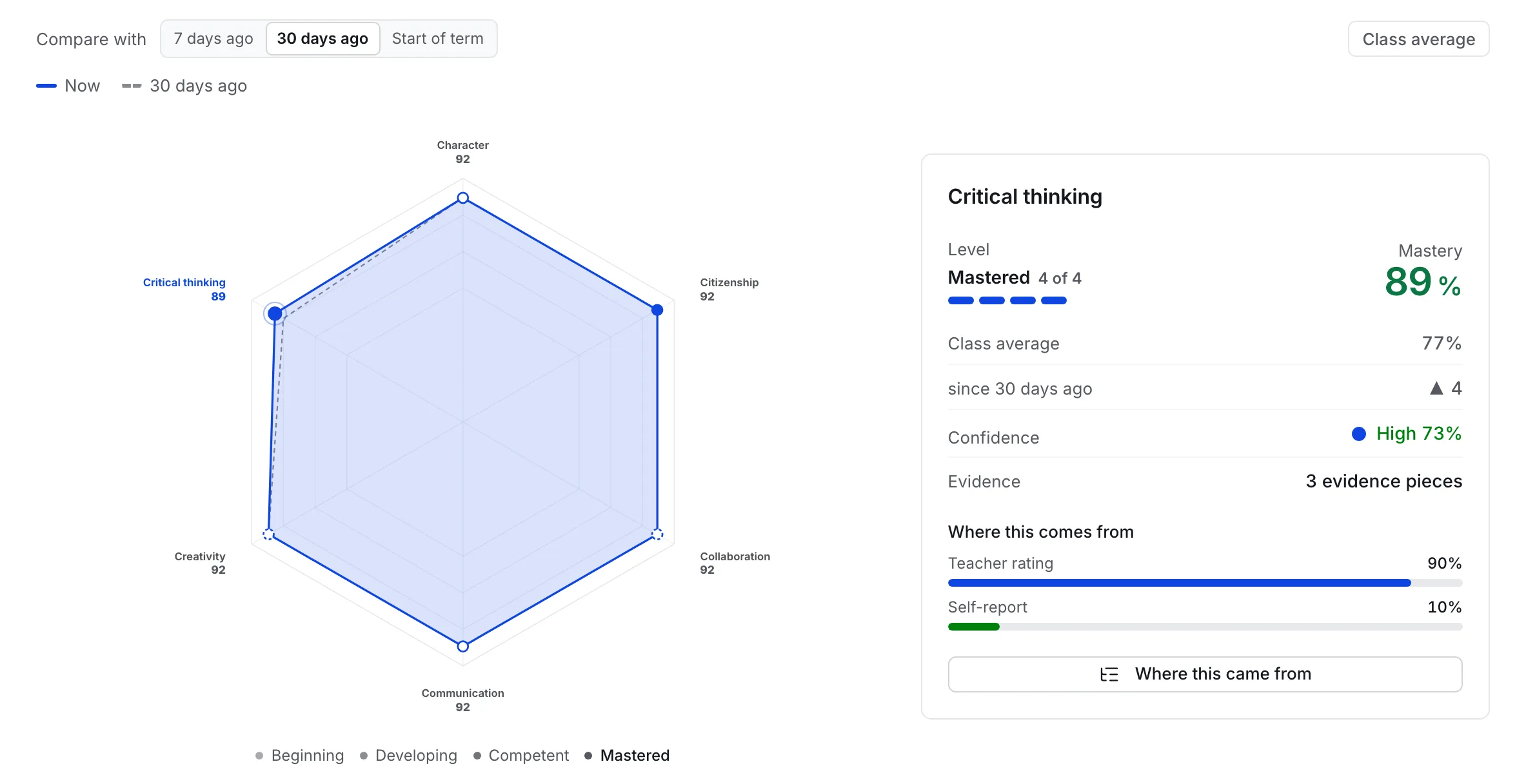1526x784 pixels.
Task: Select the 30 days ago comparison
Action: (322, 39)
